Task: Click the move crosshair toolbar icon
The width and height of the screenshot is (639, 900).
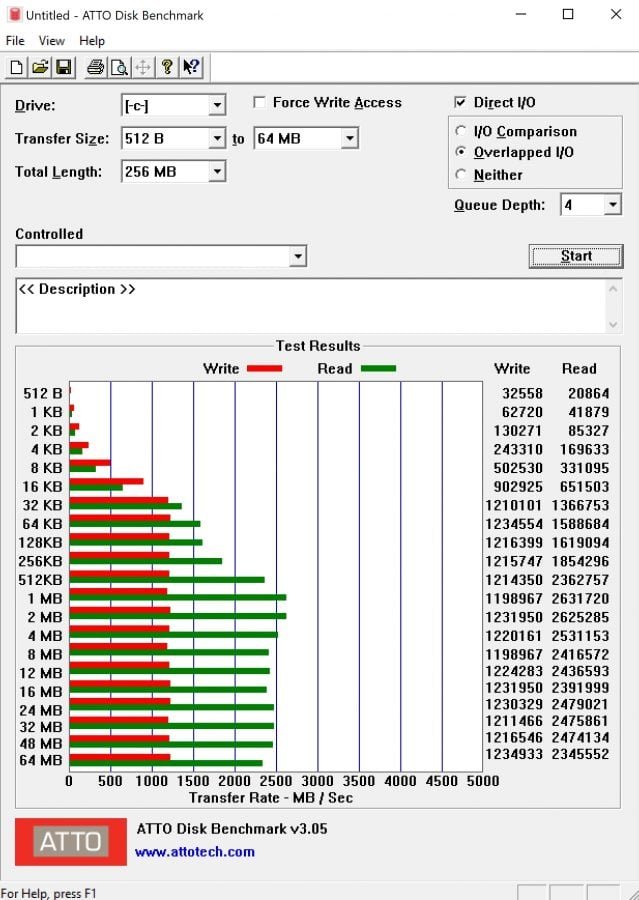Action: click(143, 67)
